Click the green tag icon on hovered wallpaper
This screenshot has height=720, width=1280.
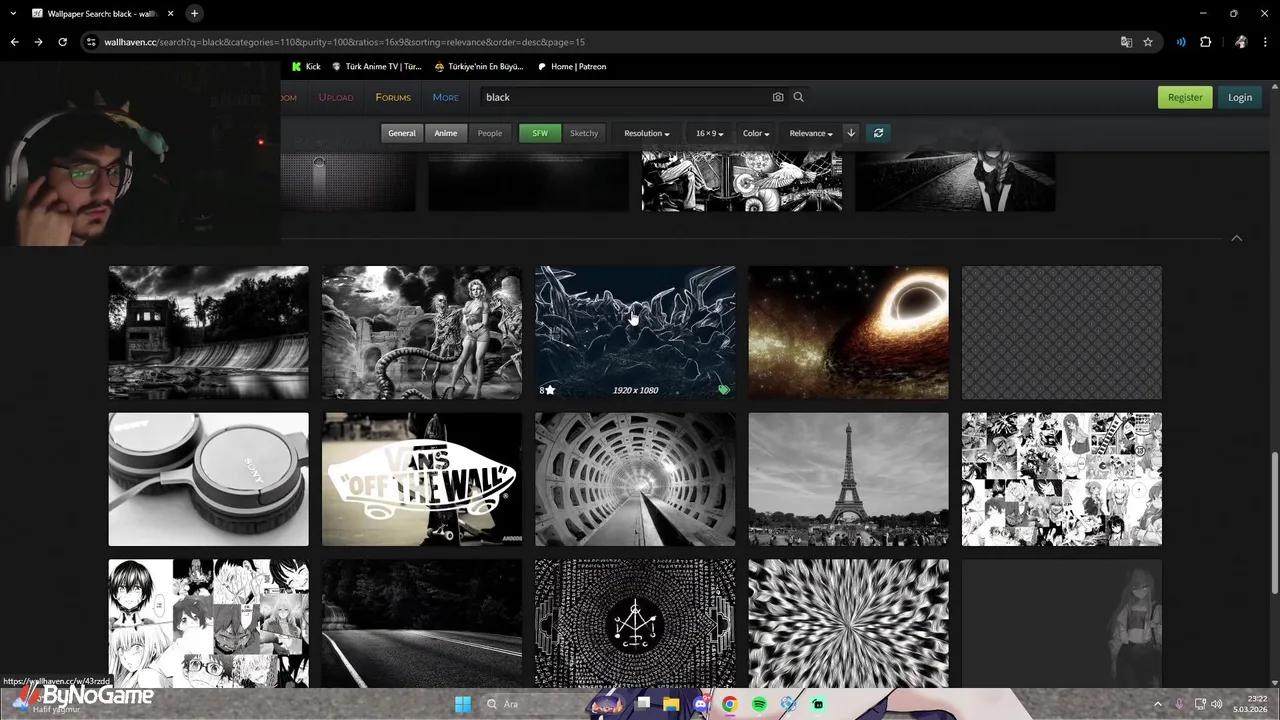click(724, 390)
